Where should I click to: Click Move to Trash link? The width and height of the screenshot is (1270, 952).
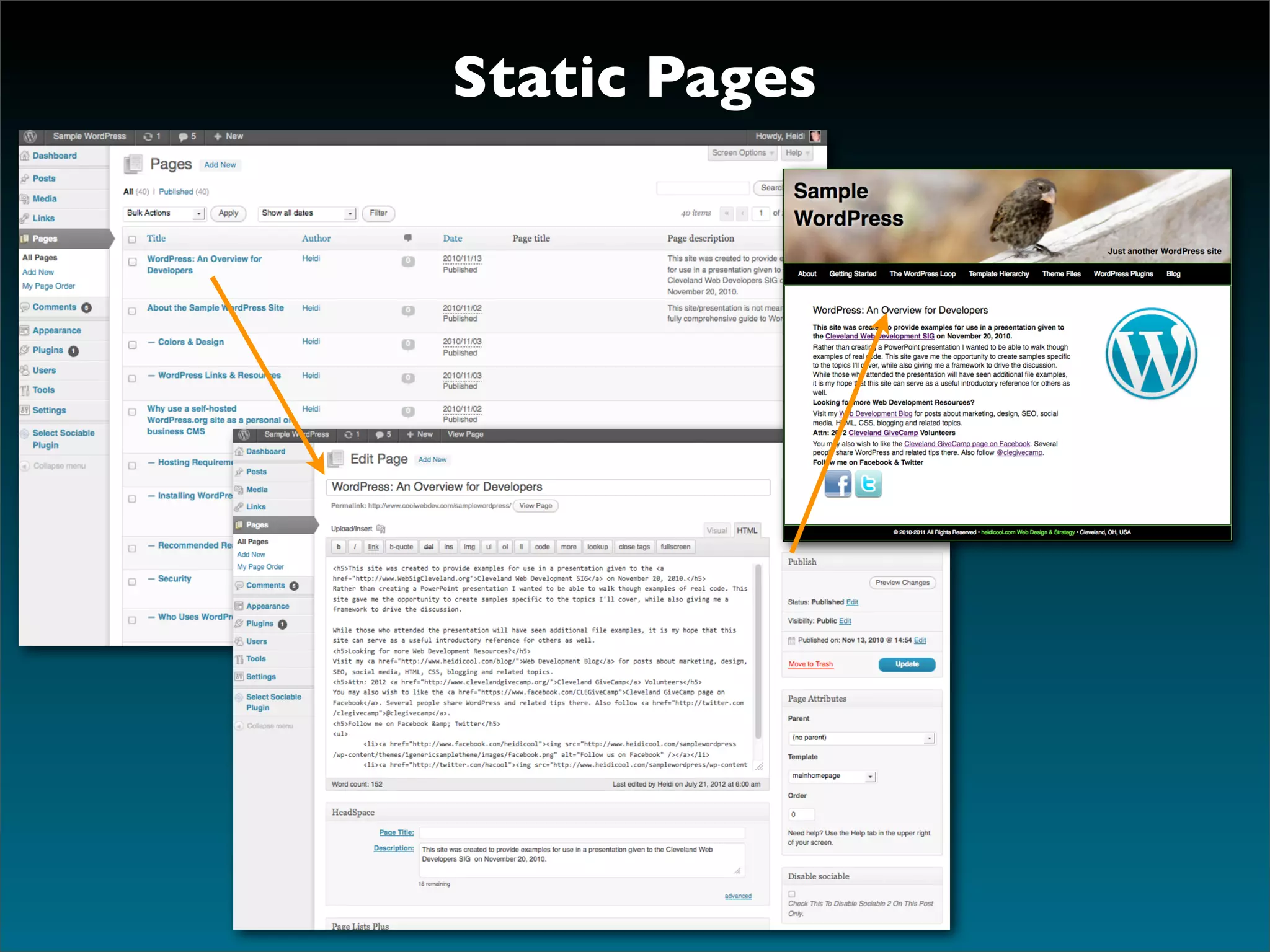(x=810, y=664)
